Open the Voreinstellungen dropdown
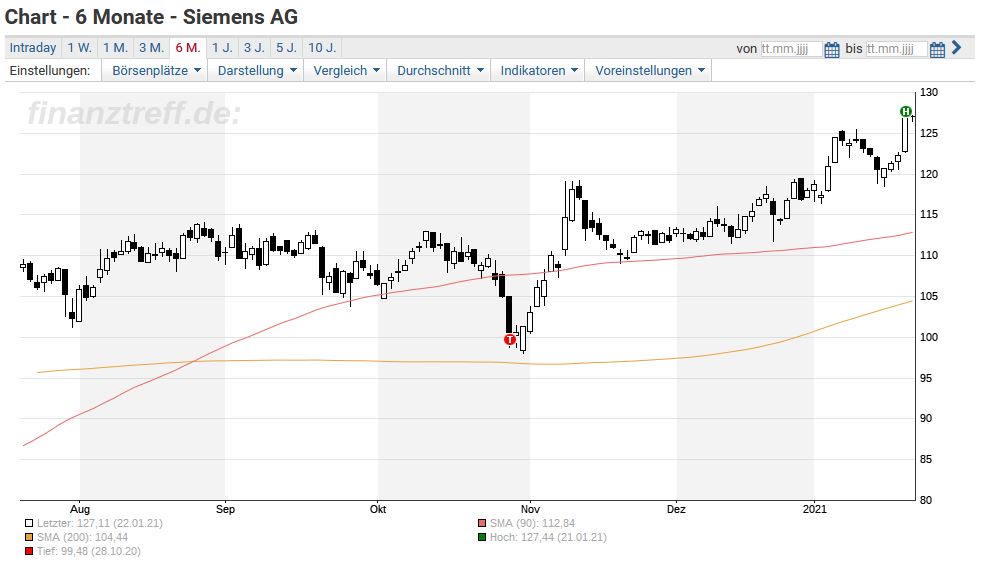This screenshot has height=565, width=981. tap(649, 71)
